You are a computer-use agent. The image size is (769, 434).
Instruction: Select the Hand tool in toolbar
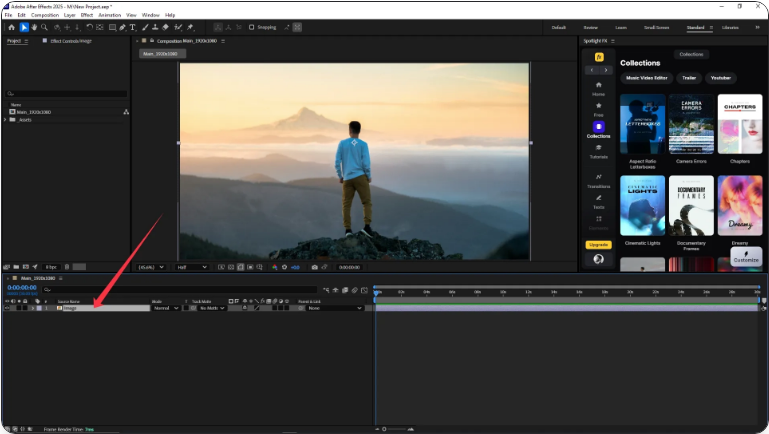coord(36,27)
